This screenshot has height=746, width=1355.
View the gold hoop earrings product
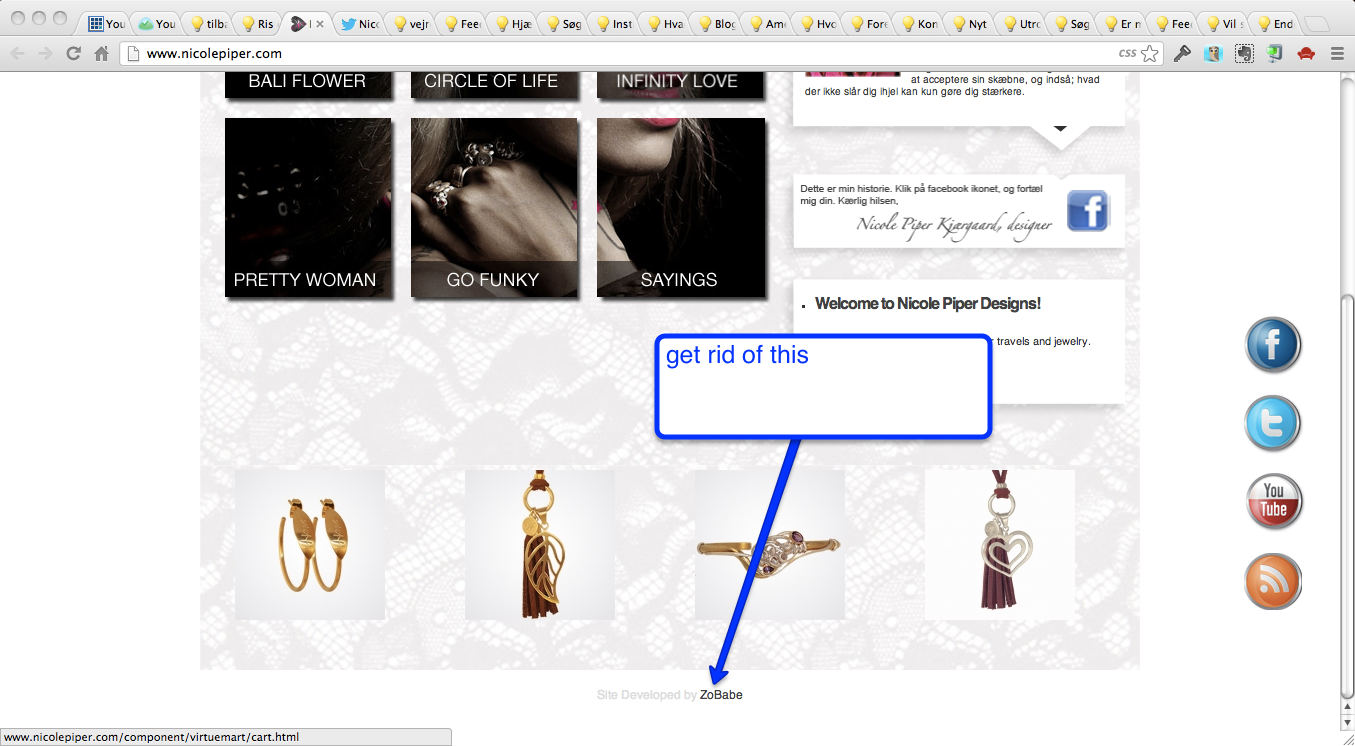click(310, 545)
